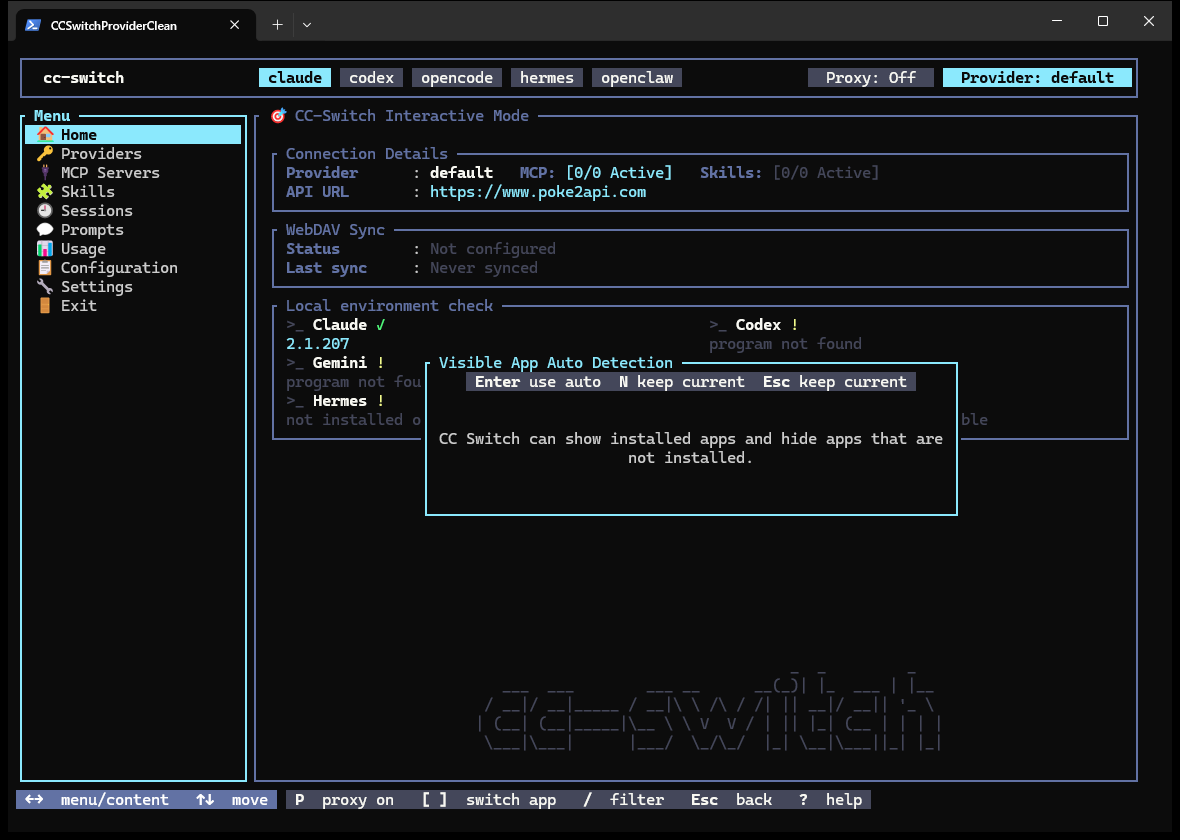Click the Hermes environment check entry

pos(336,400)
